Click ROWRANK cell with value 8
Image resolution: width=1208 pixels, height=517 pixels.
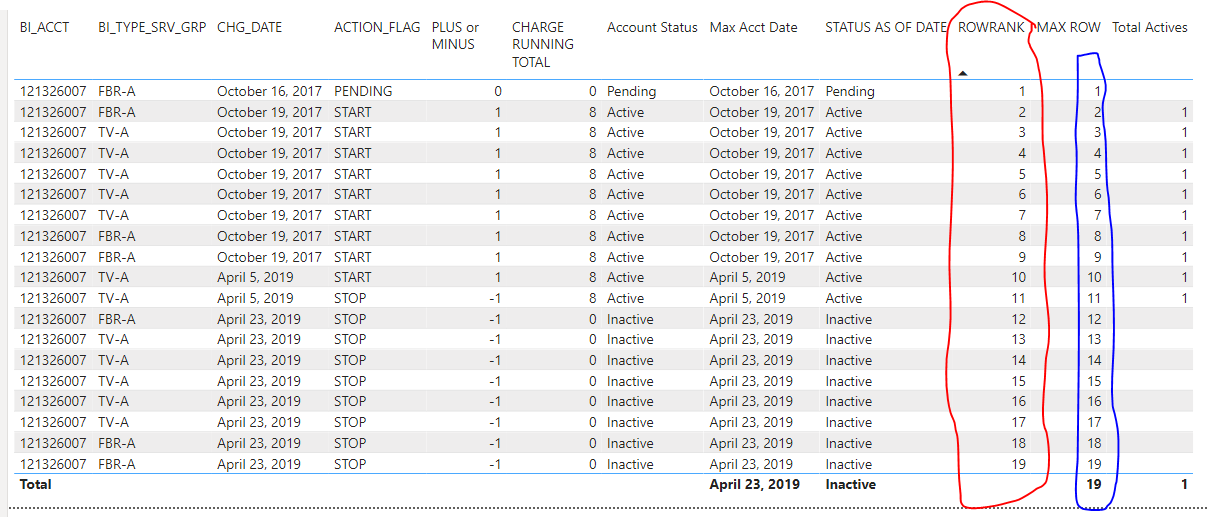(1022, 236)
